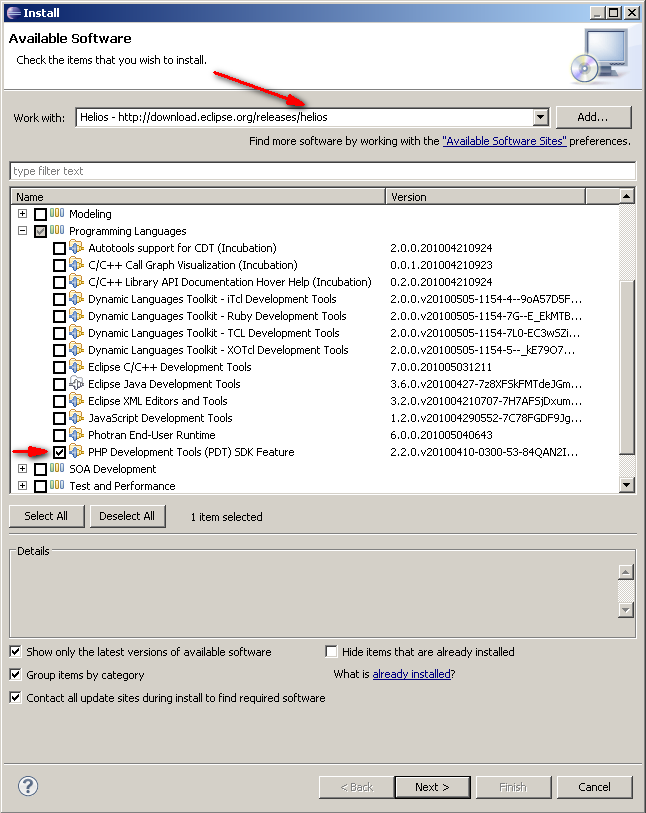Check the Test and Performance category checkbox
The image size is (646, 813).
point(40,486)
